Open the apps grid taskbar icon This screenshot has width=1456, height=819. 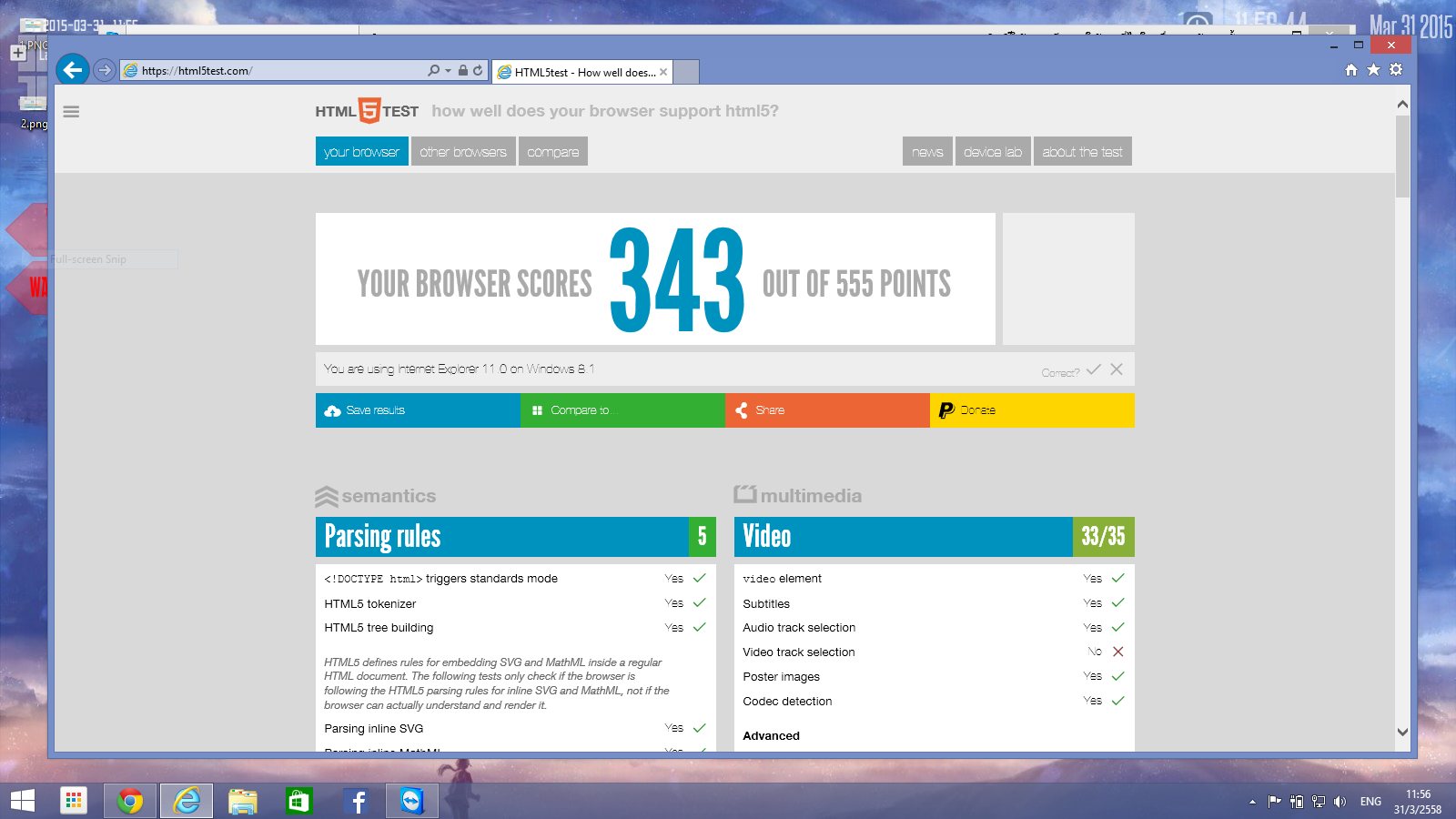(x=74, y=801)
